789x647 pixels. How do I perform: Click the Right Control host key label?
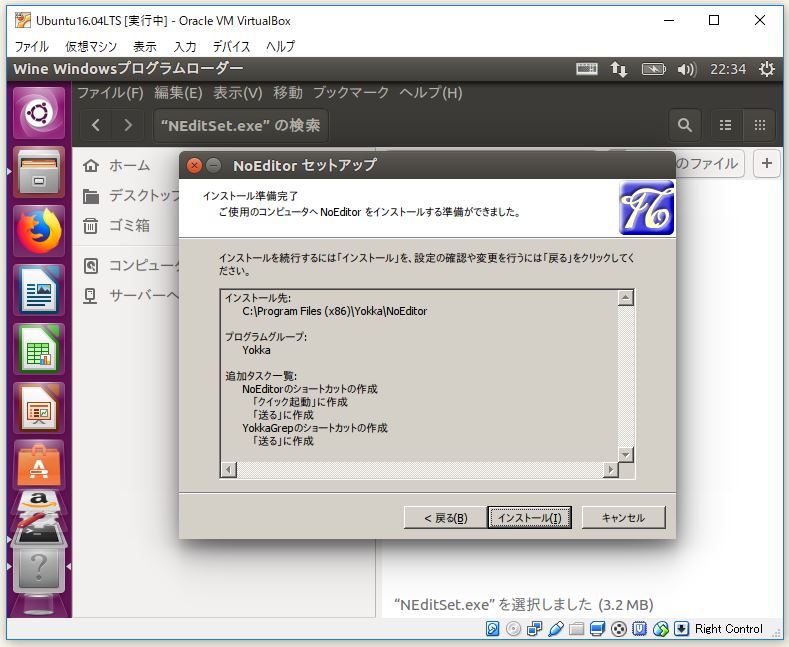(x=729, y=628)
